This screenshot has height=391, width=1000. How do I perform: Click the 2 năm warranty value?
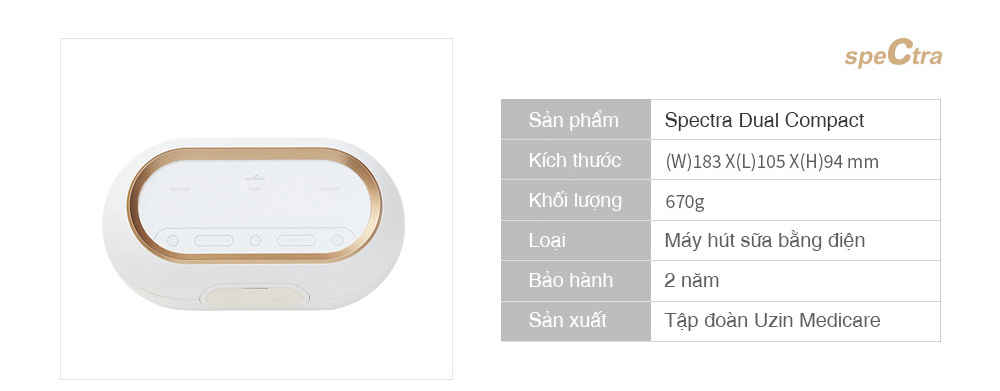point(692,281)
